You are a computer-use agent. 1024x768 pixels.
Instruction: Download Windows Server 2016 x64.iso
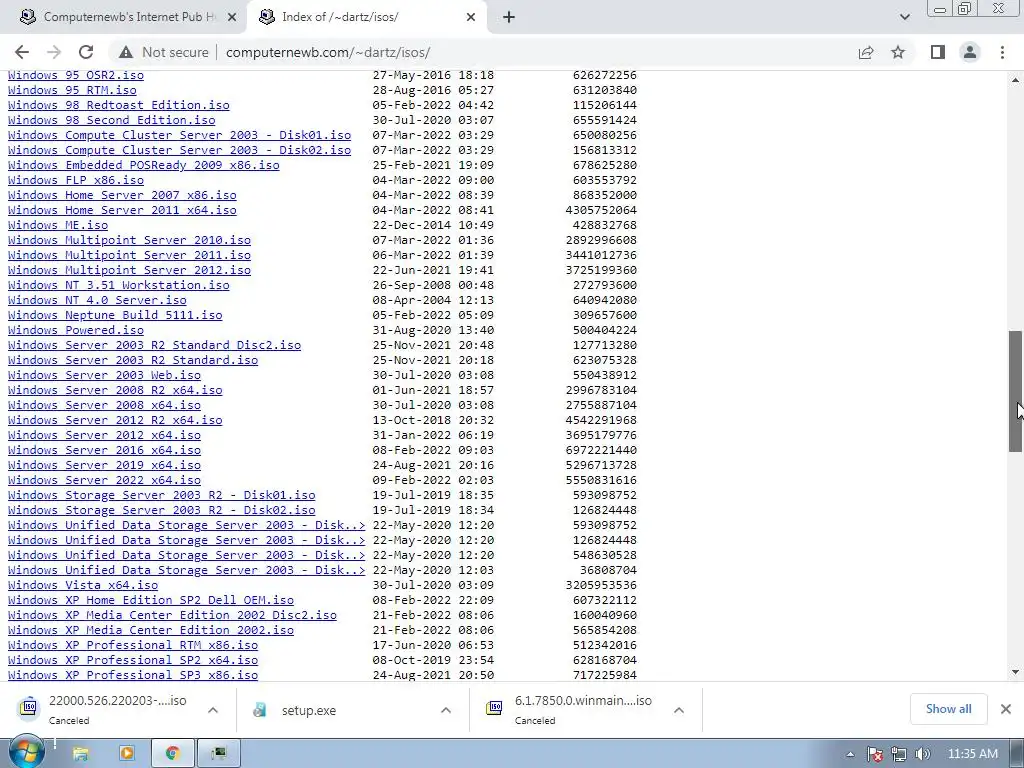pyautogui.click(x=104, y=450)
